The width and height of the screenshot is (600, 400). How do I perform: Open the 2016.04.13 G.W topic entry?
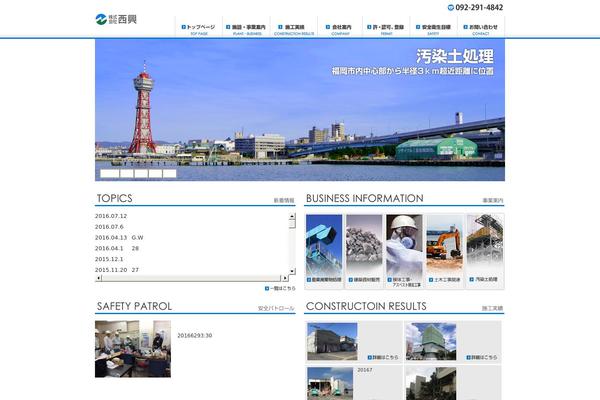[x=119, y=237]
